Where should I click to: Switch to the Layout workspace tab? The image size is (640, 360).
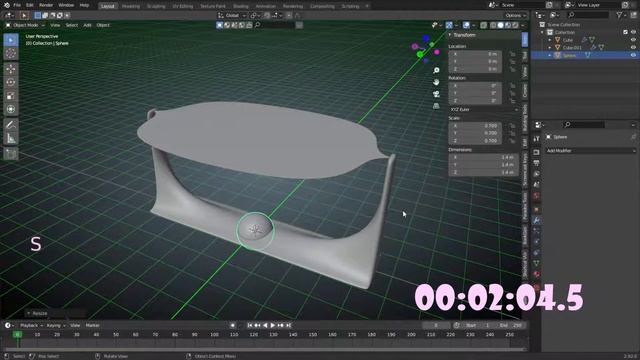108,6
